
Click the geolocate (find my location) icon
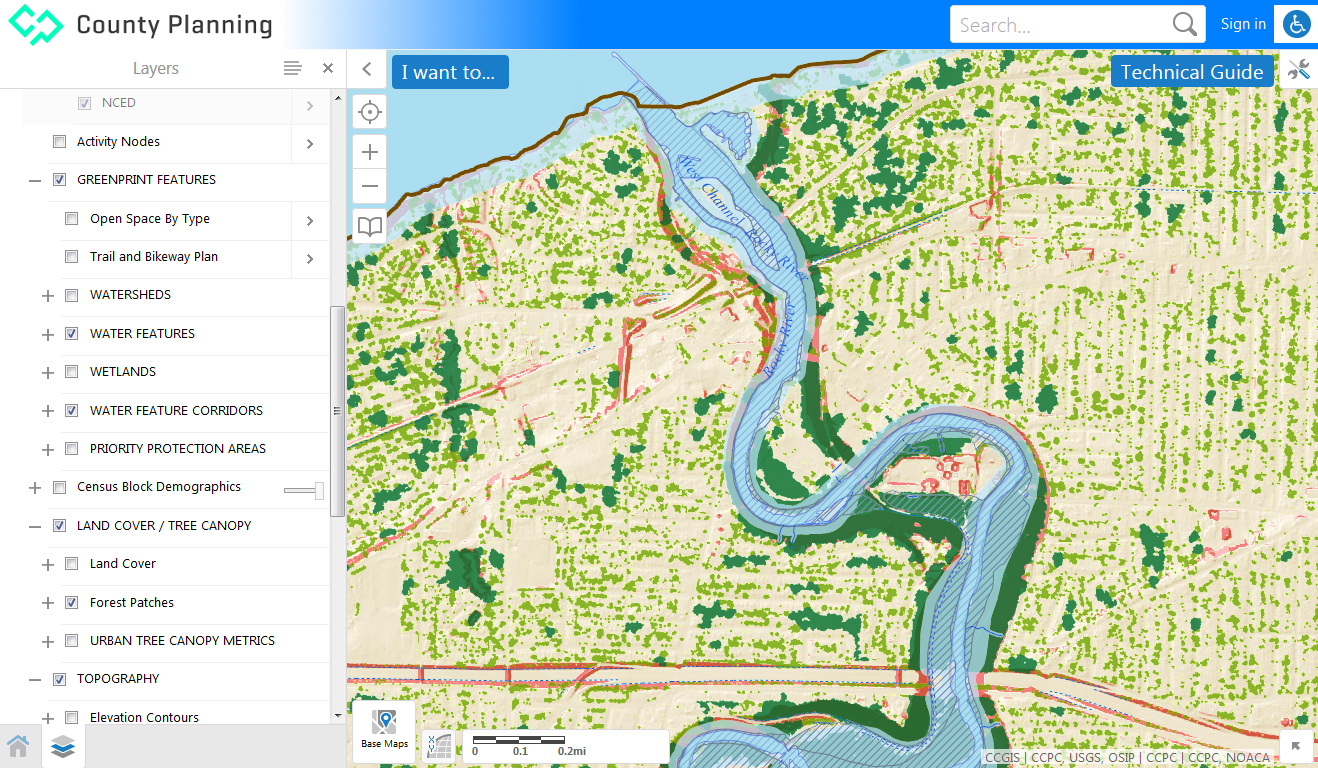click(370, 112)
